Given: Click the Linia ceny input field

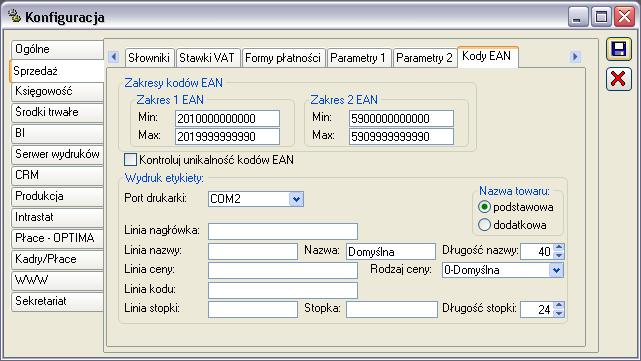Looking at the screenshot, I should coord(283,271).
